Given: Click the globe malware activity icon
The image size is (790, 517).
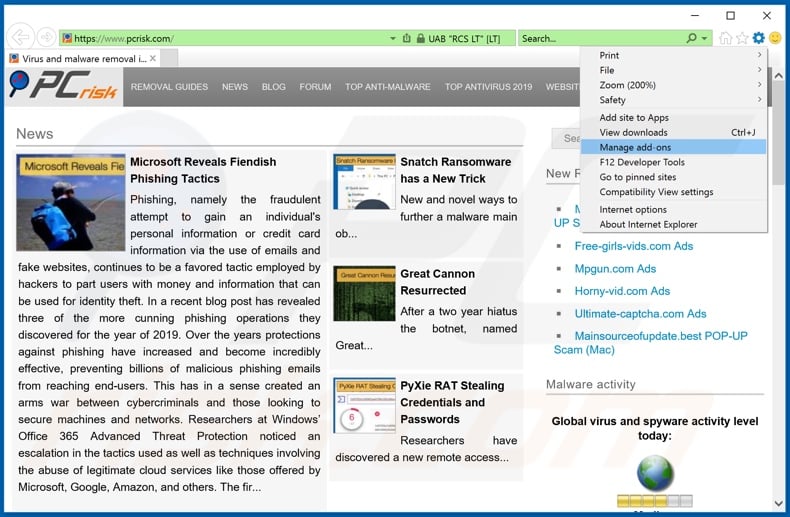Looking at the screenshot, I should 655,473.
